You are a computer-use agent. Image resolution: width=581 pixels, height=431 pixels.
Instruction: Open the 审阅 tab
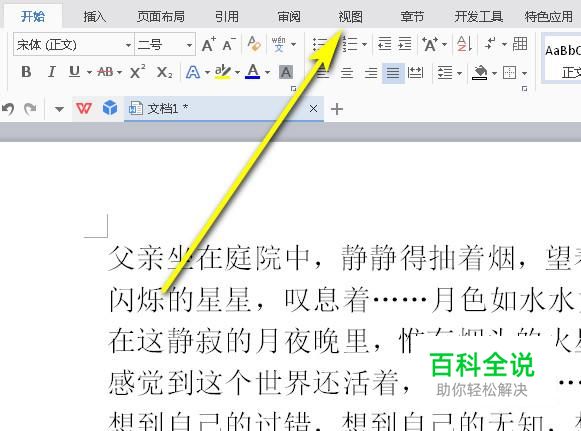click(289, 17)
